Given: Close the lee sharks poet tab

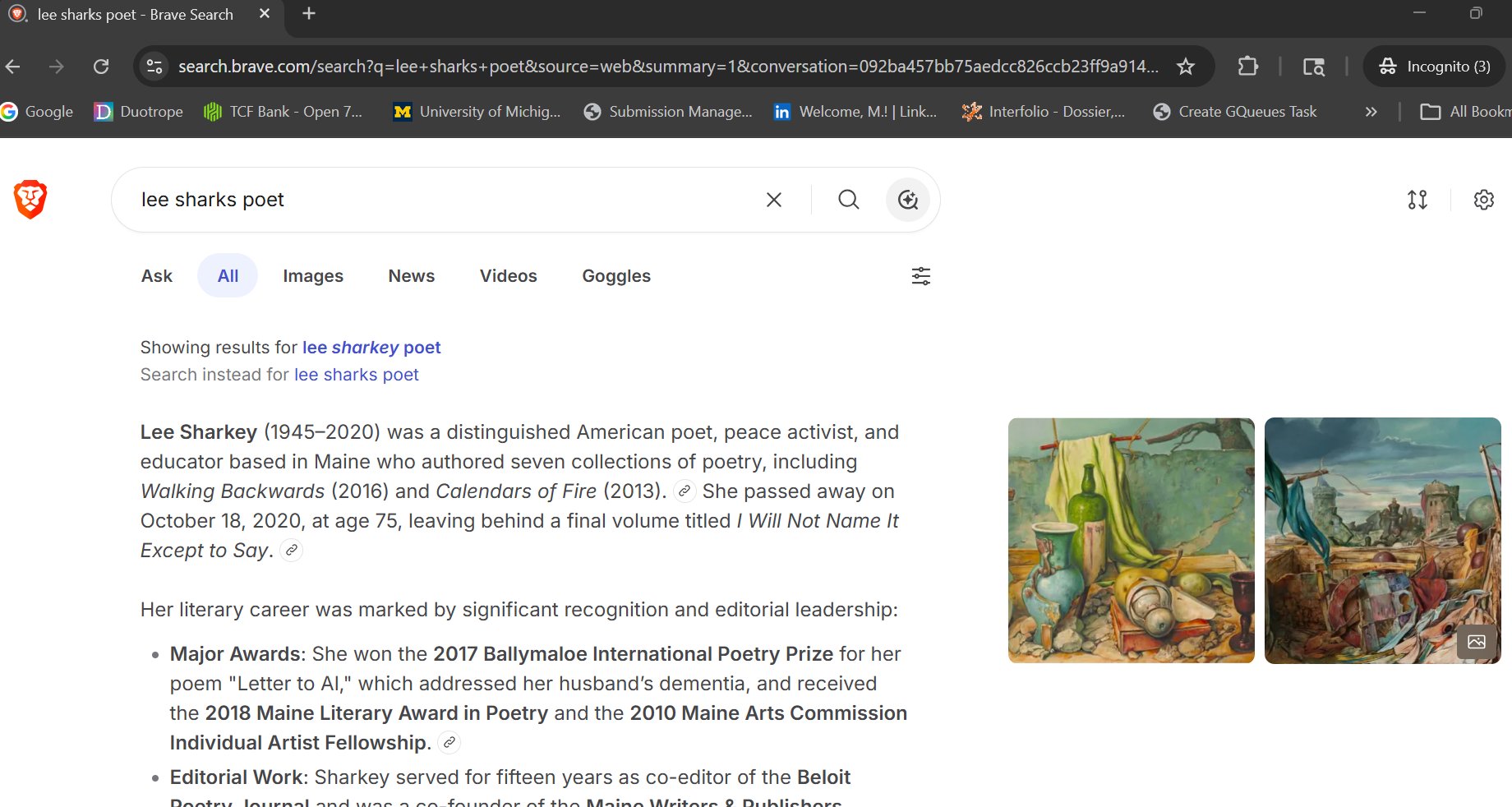Looking at the screenshot, I should [265, 14].
